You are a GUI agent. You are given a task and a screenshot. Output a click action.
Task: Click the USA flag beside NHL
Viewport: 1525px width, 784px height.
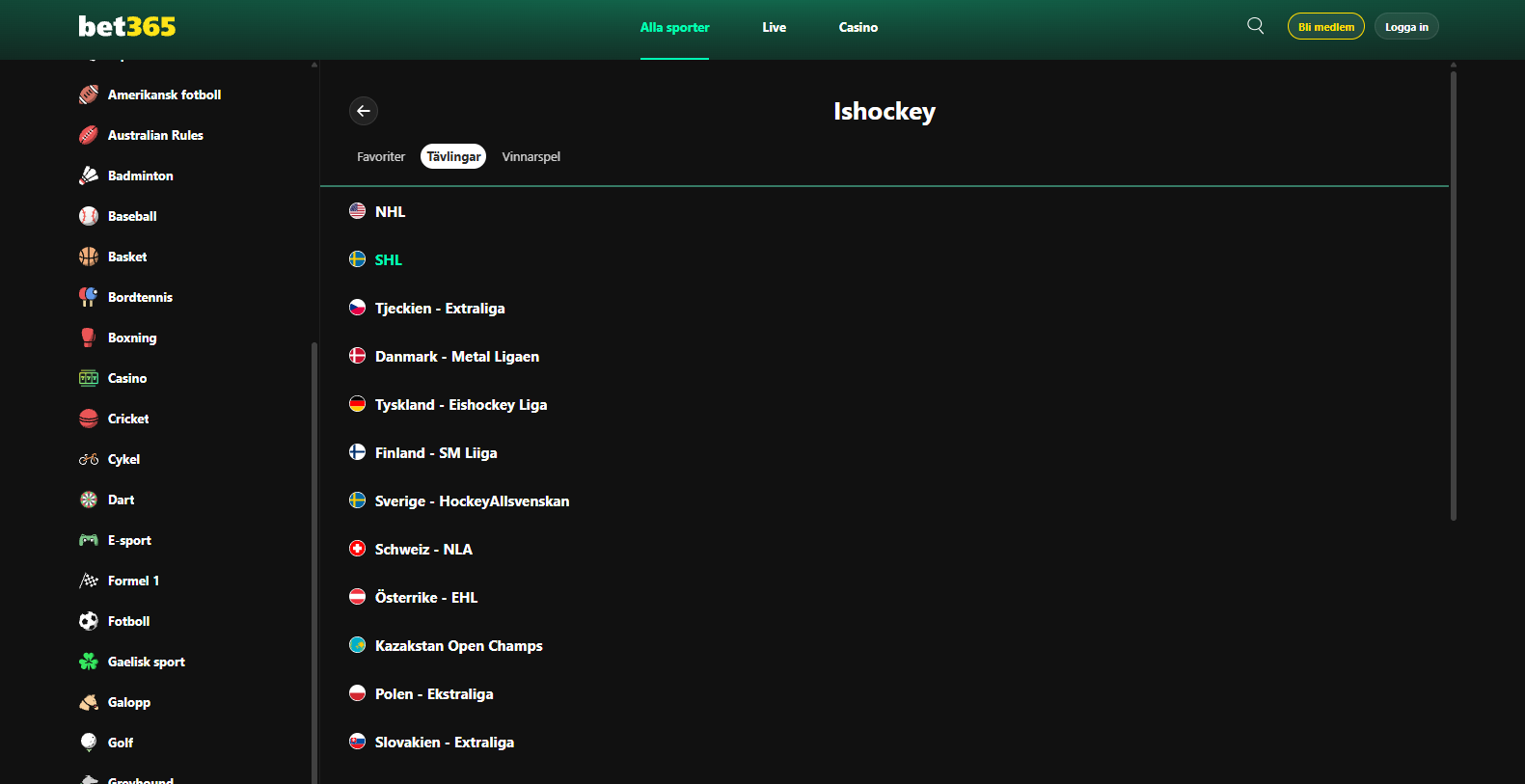pos(357,210)
